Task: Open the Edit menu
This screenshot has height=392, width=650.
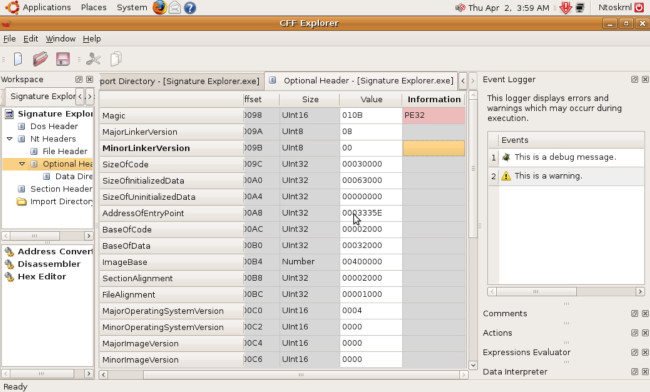Action: 30,39
